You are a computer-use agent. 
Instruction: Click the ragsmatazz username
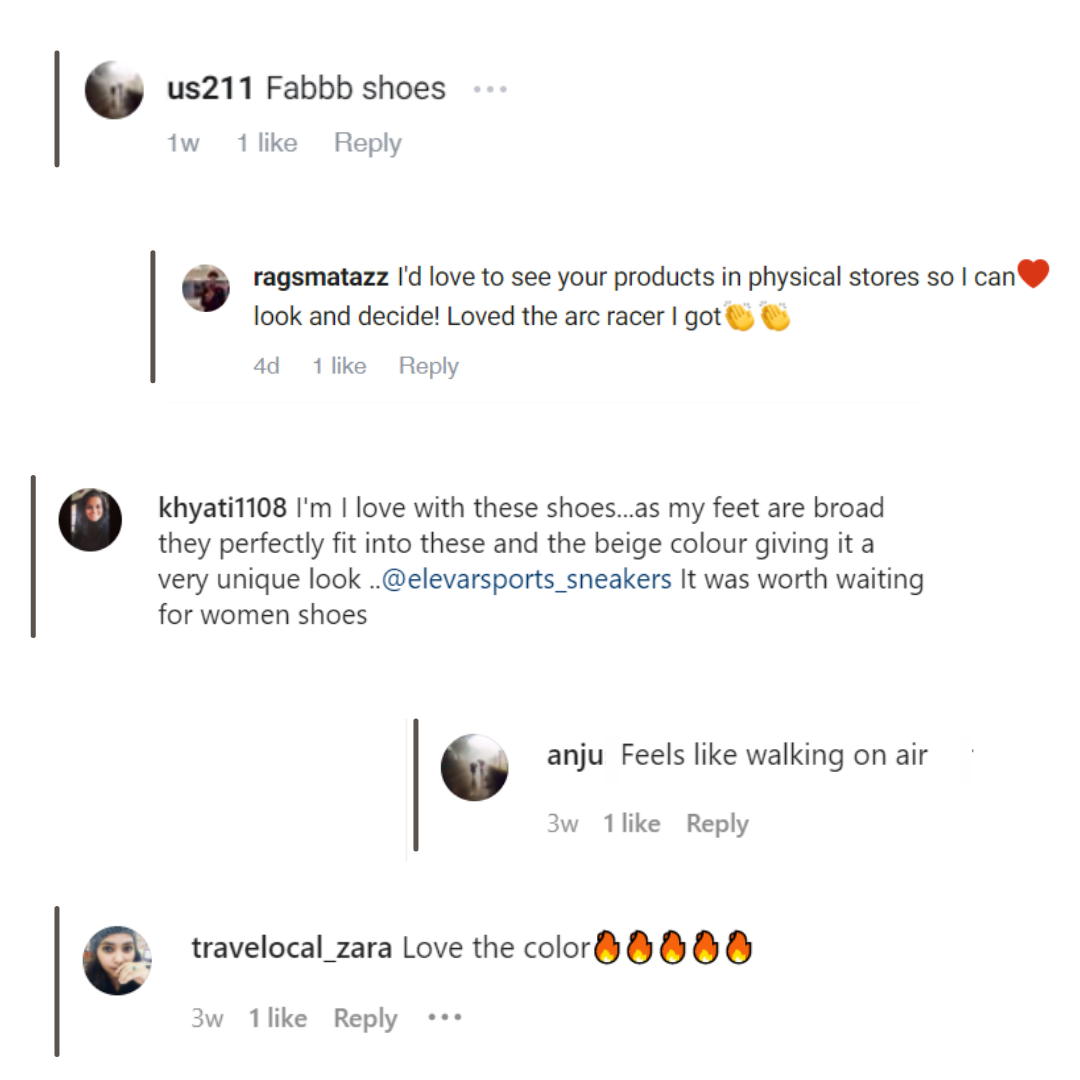pyautogui.click(x=320, y=277)
